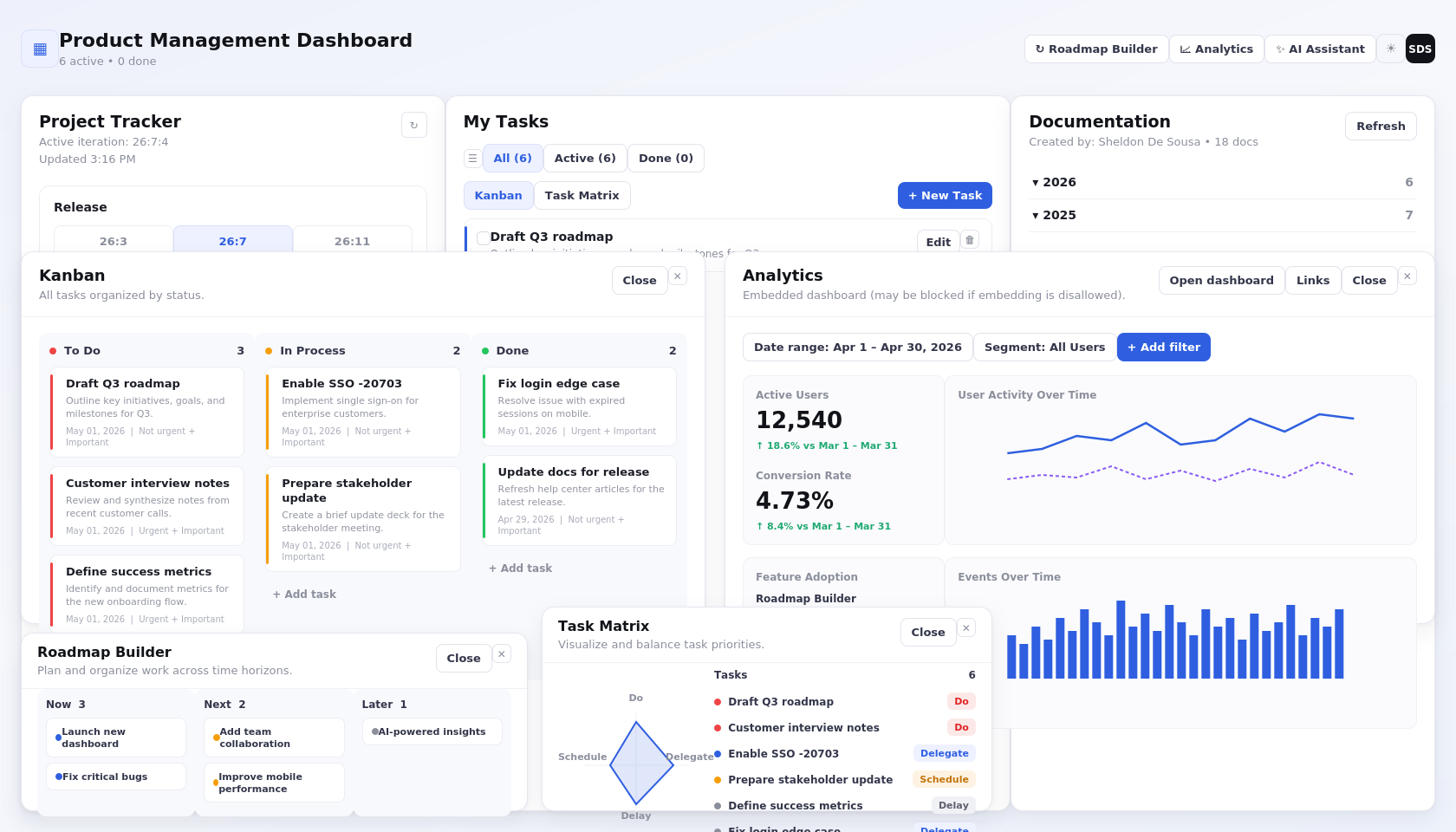Refresh the Project Tracker with the reload icon
This screenshot has height=832, width=1456.
click(x=414, y=125)
